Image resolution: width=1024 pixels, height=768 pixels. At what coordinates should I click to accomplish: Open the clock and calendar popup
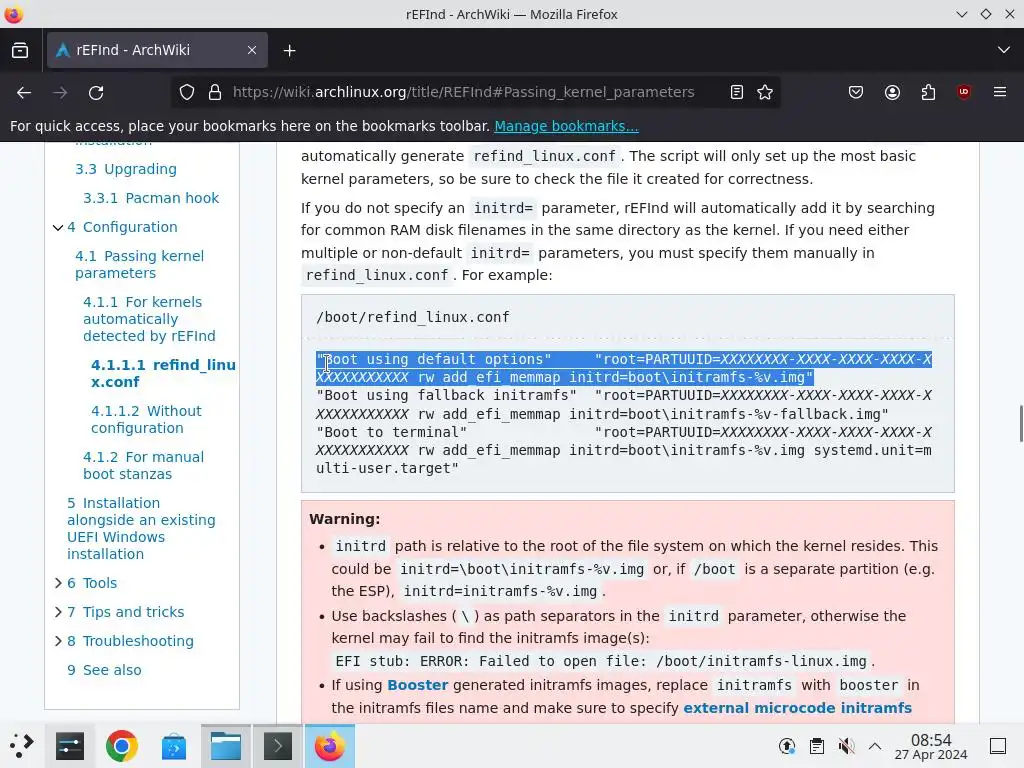pos(931,746)
